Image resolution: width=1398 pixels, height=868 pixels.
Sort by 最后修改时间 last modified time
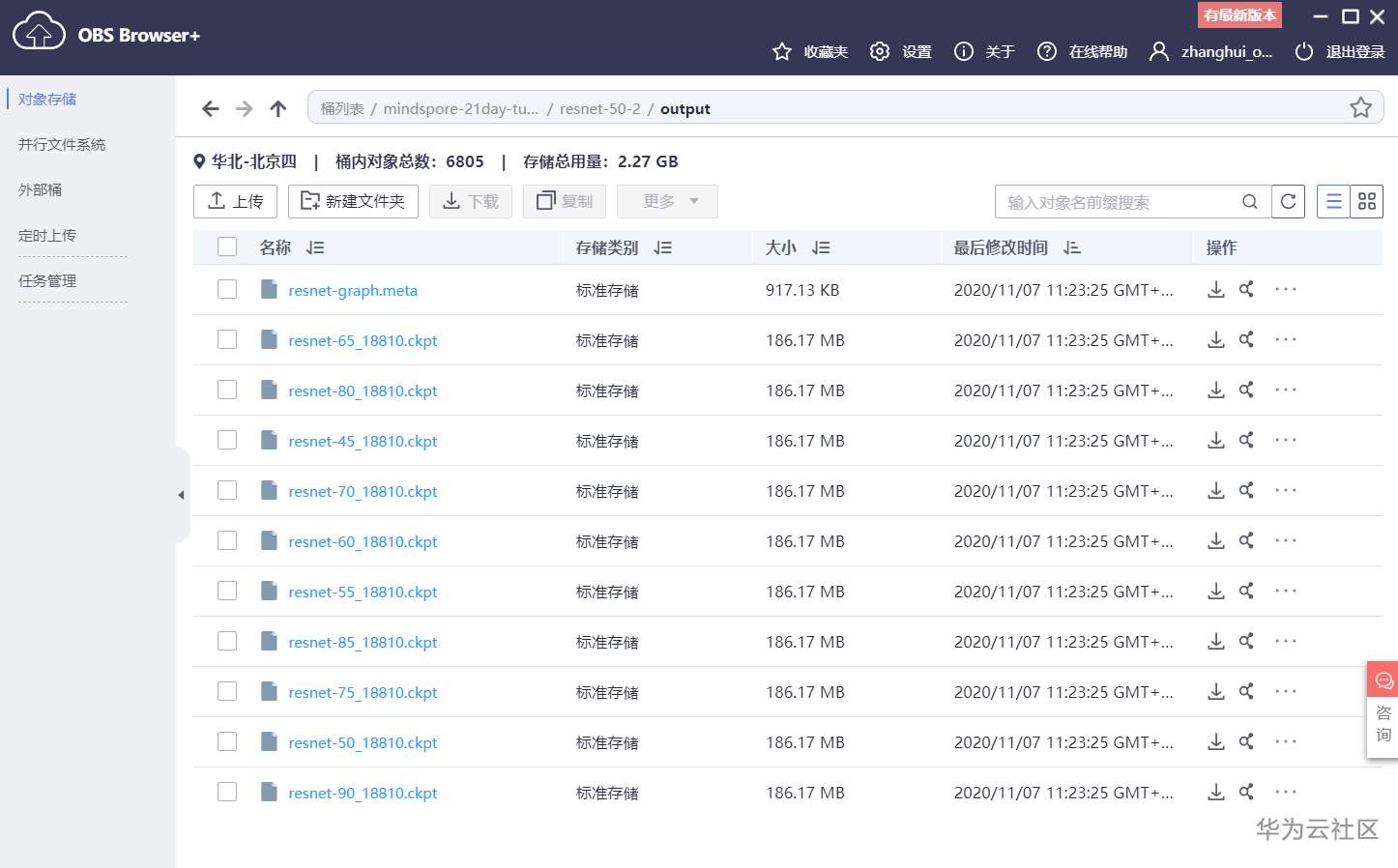(1071, 247)
